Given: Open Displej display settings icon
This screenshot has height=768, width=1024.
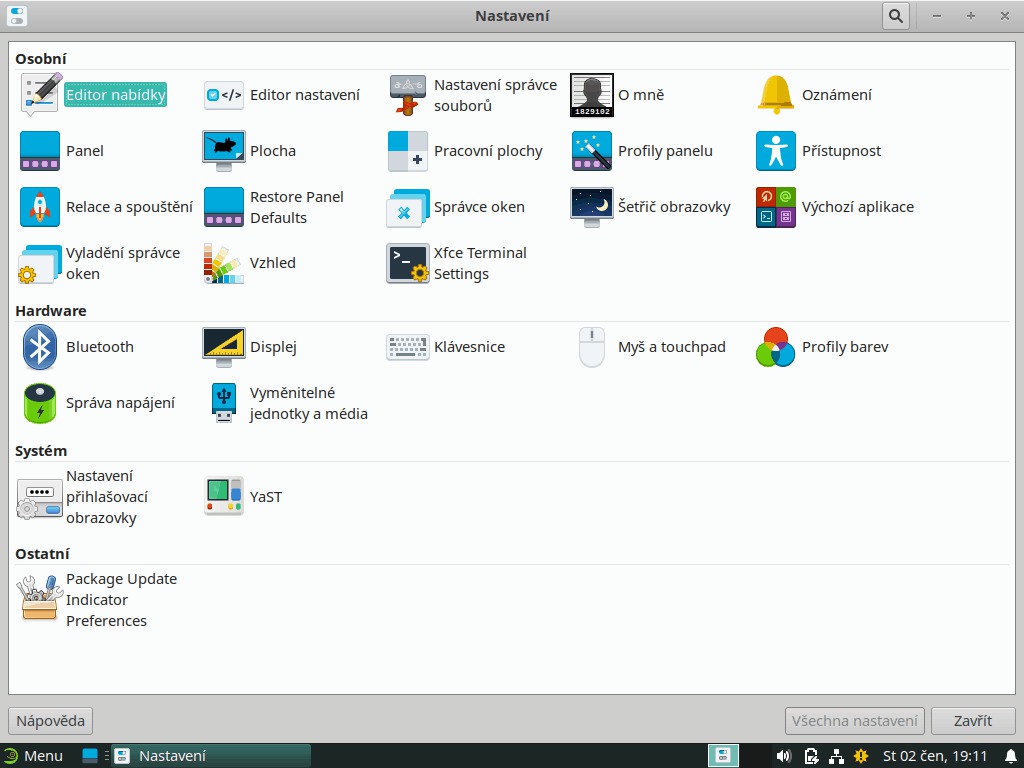Looking at the screenshot, I should [x=224, y=347].
